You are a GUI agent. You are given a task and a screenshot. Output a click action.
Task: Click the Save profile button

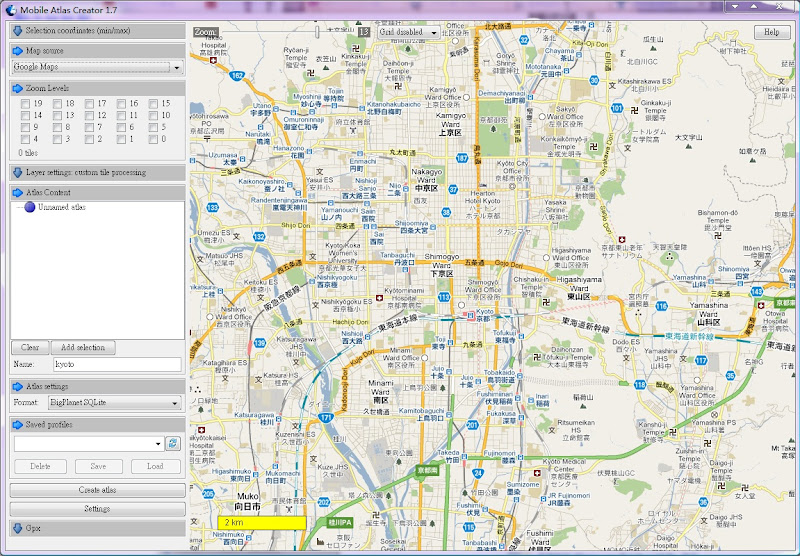pyautogui.click(x=98, y=466)
